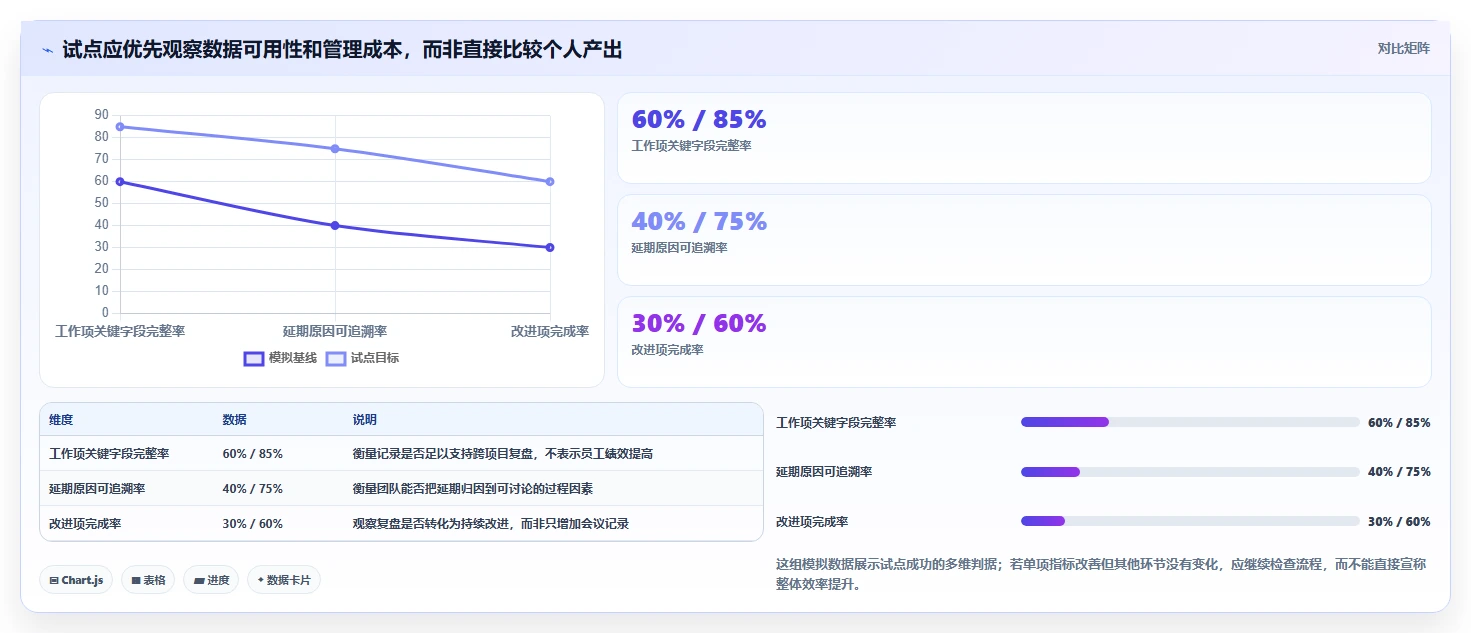Click the 60% / 85% data card
This screenshot has width=1471, height=633.
coord(1024,138)
